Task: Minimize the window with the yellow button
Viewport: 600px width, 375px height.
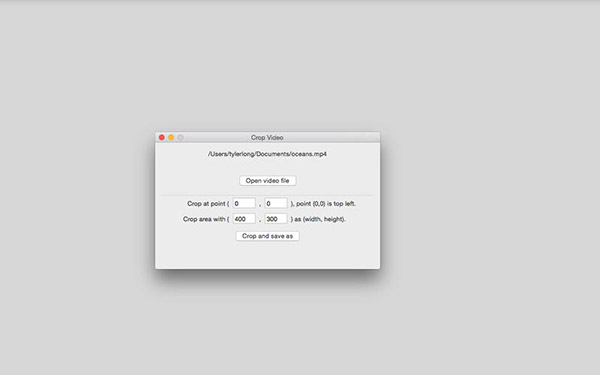Action: 171,137
